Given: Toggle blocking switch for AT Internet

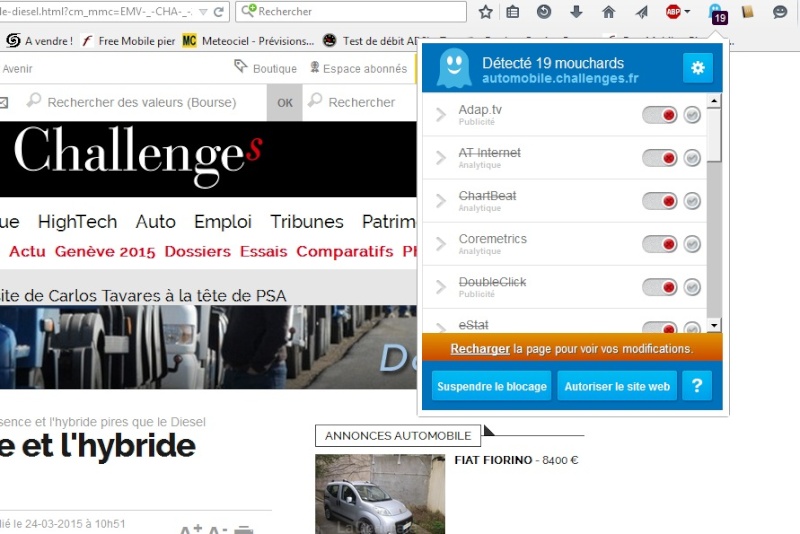Looking at the screenshot, I should coord(660,158).
